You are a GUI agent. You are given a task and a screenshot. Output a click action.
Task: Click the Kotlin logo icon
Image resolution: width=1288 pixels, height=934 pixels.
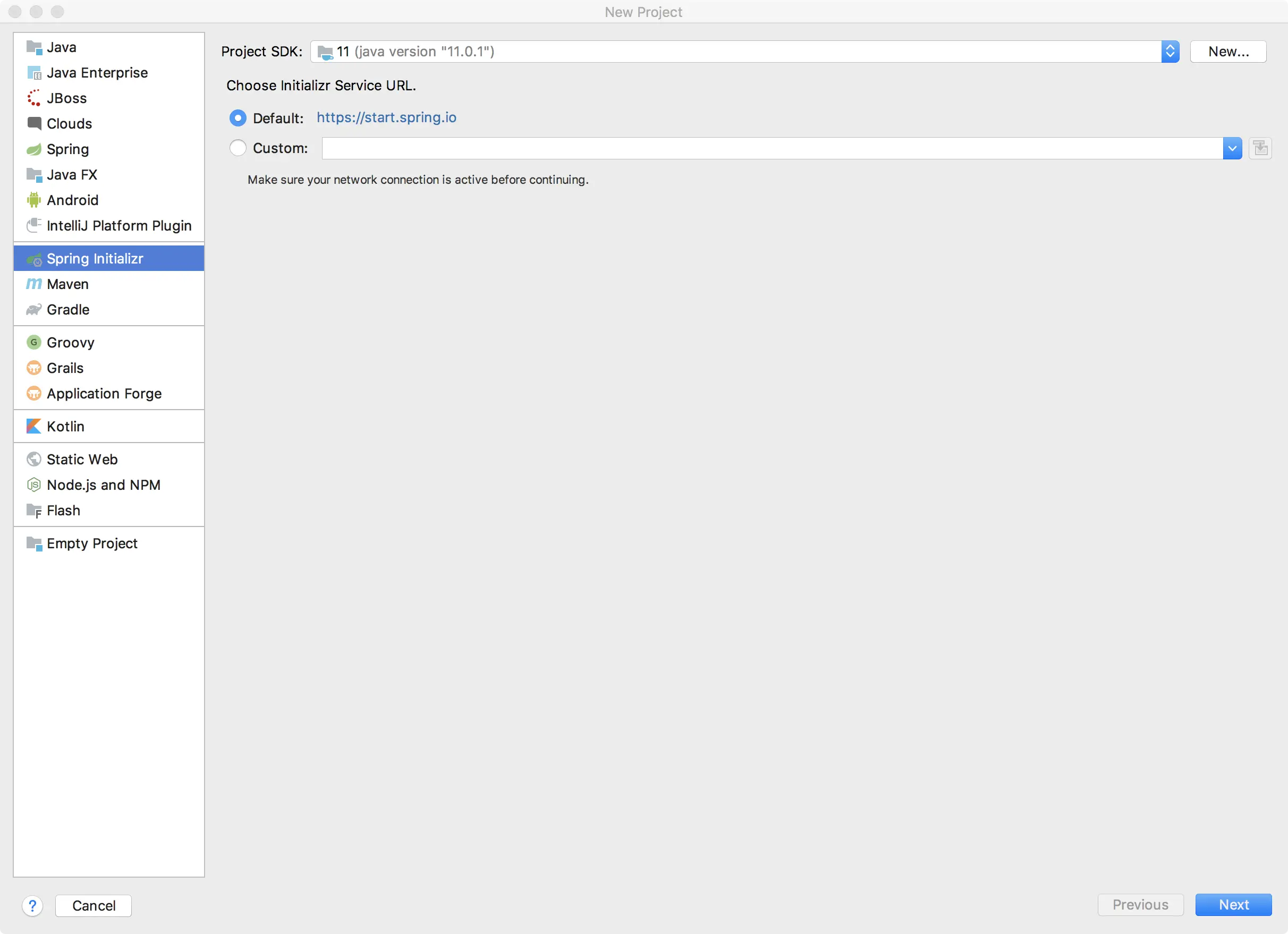tap(34, 427)
